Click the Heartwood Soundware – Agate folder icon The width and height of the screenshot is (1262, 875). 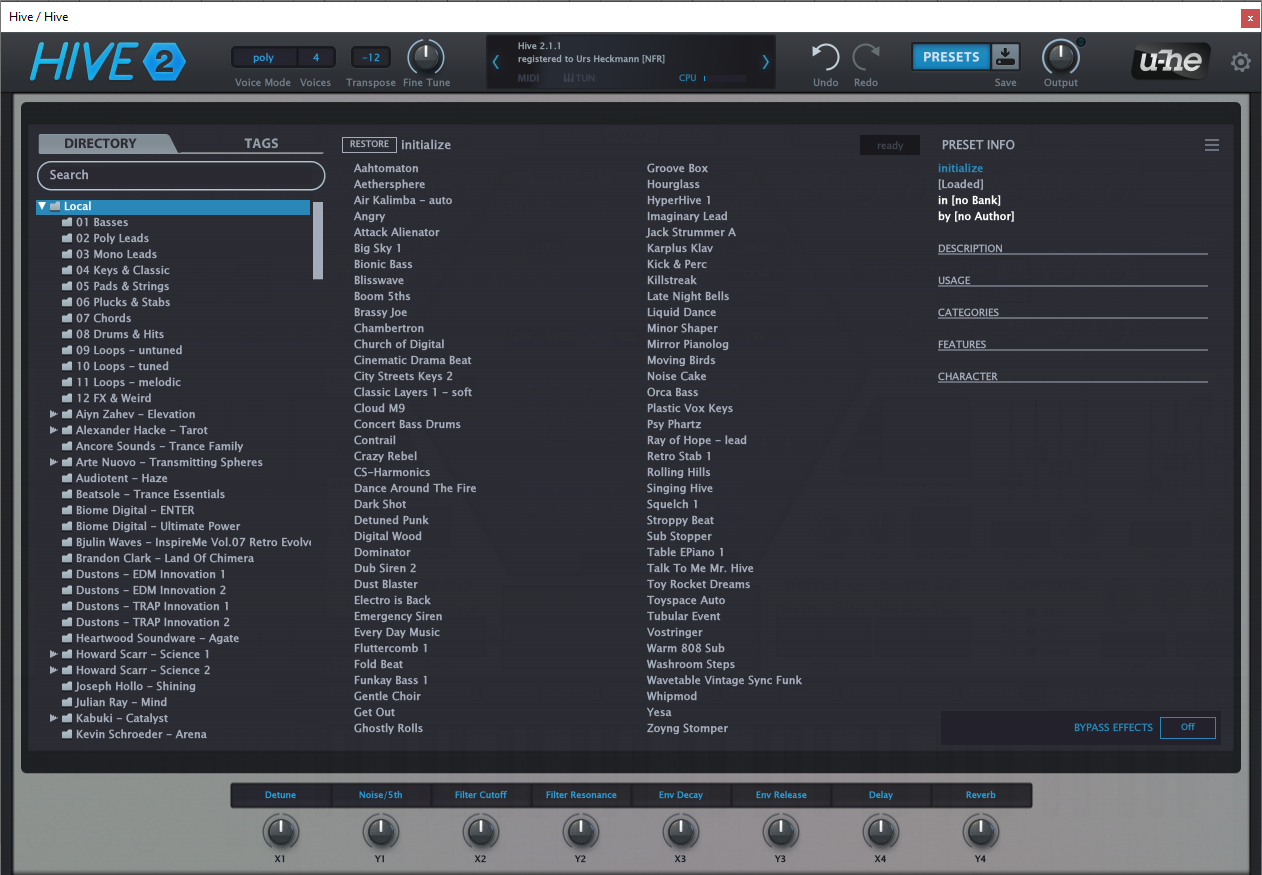pos(67,638)
